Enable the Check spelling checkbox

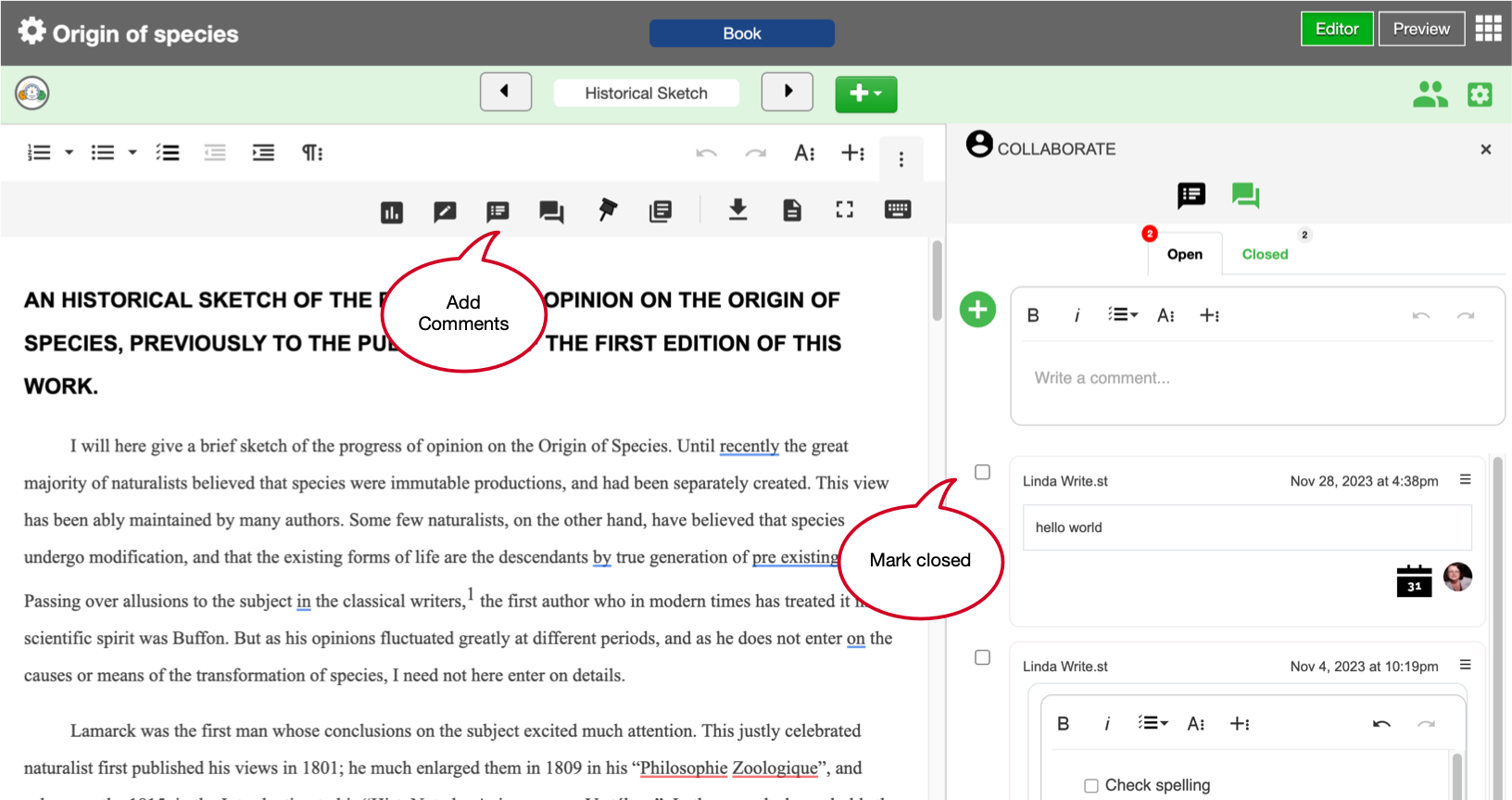pos(1091,786)
